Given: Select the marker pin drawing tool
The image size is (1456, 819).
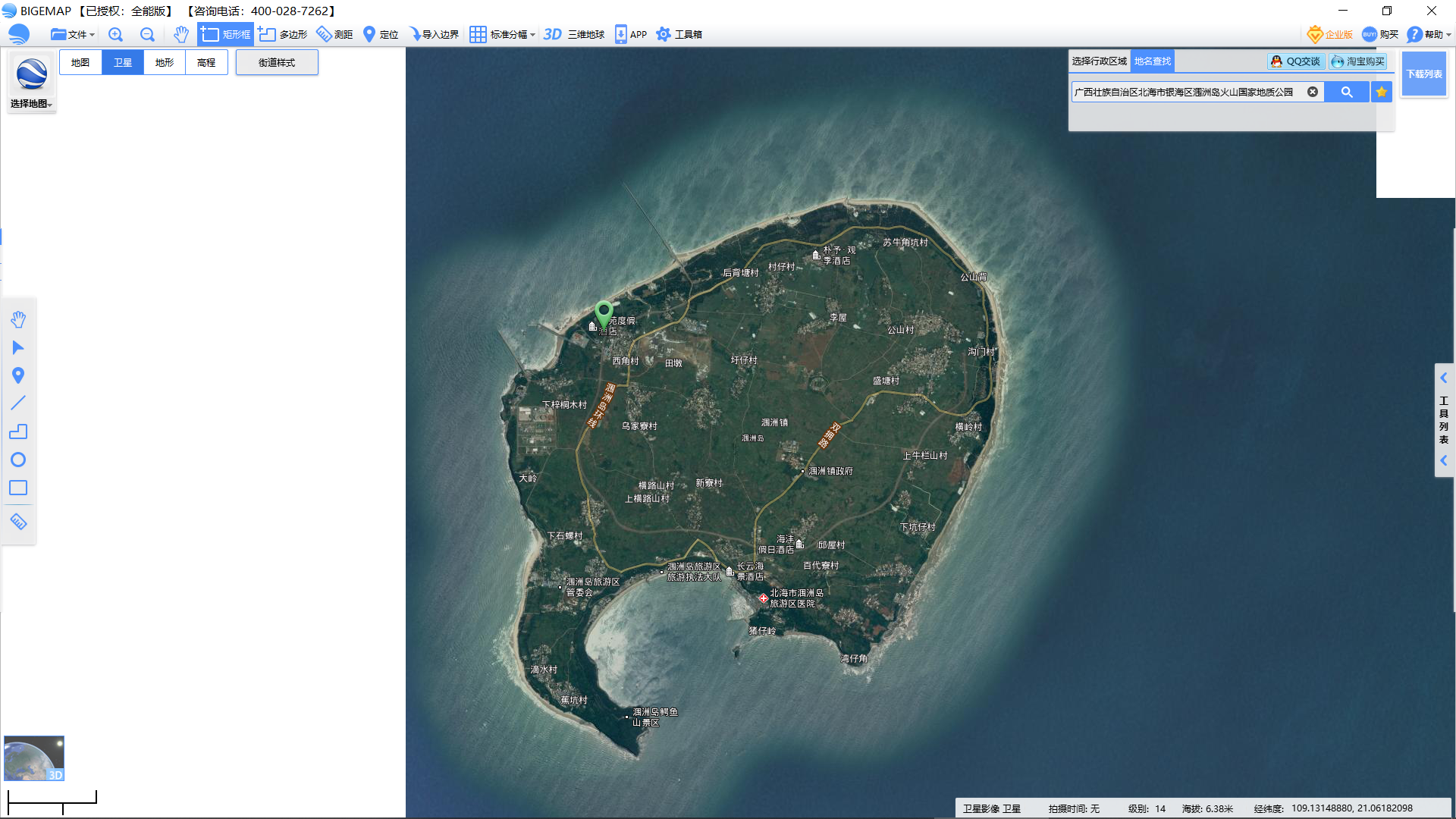Looking at the screenshot, I should pyautogui.click(x=18, y=375).
